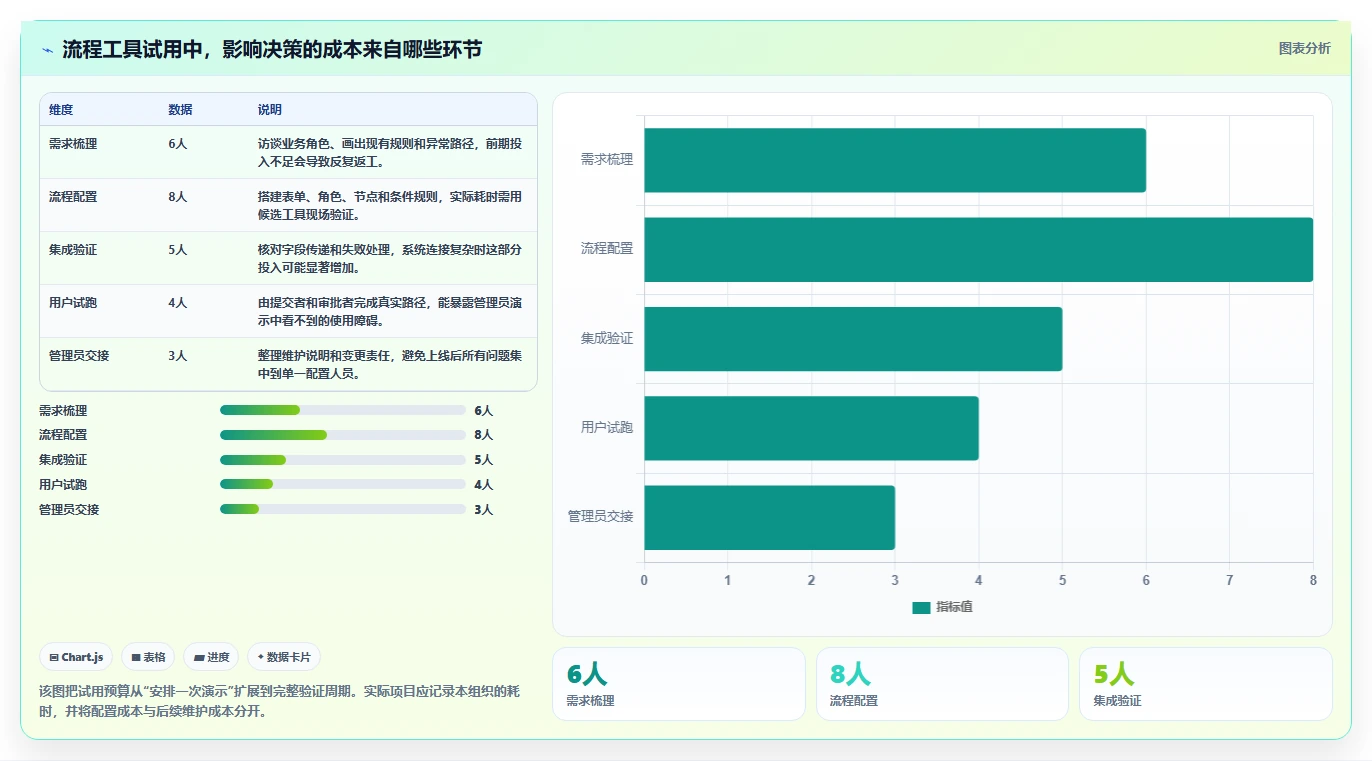The height and width of the screenshot is (761, 1372).
Task: Open the 8人 流程配置 data card
Action: [x=942, y=684]
